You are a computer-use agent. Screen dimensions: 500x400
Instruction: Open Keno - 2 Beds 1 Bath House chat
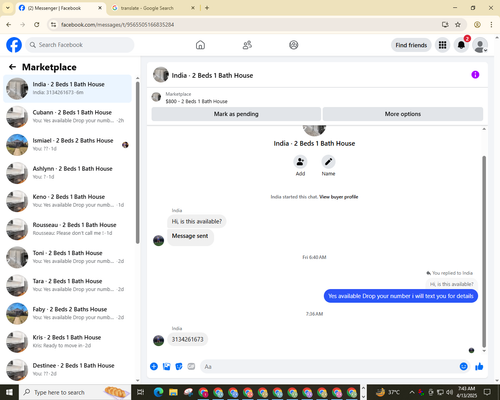pos(68,201)
